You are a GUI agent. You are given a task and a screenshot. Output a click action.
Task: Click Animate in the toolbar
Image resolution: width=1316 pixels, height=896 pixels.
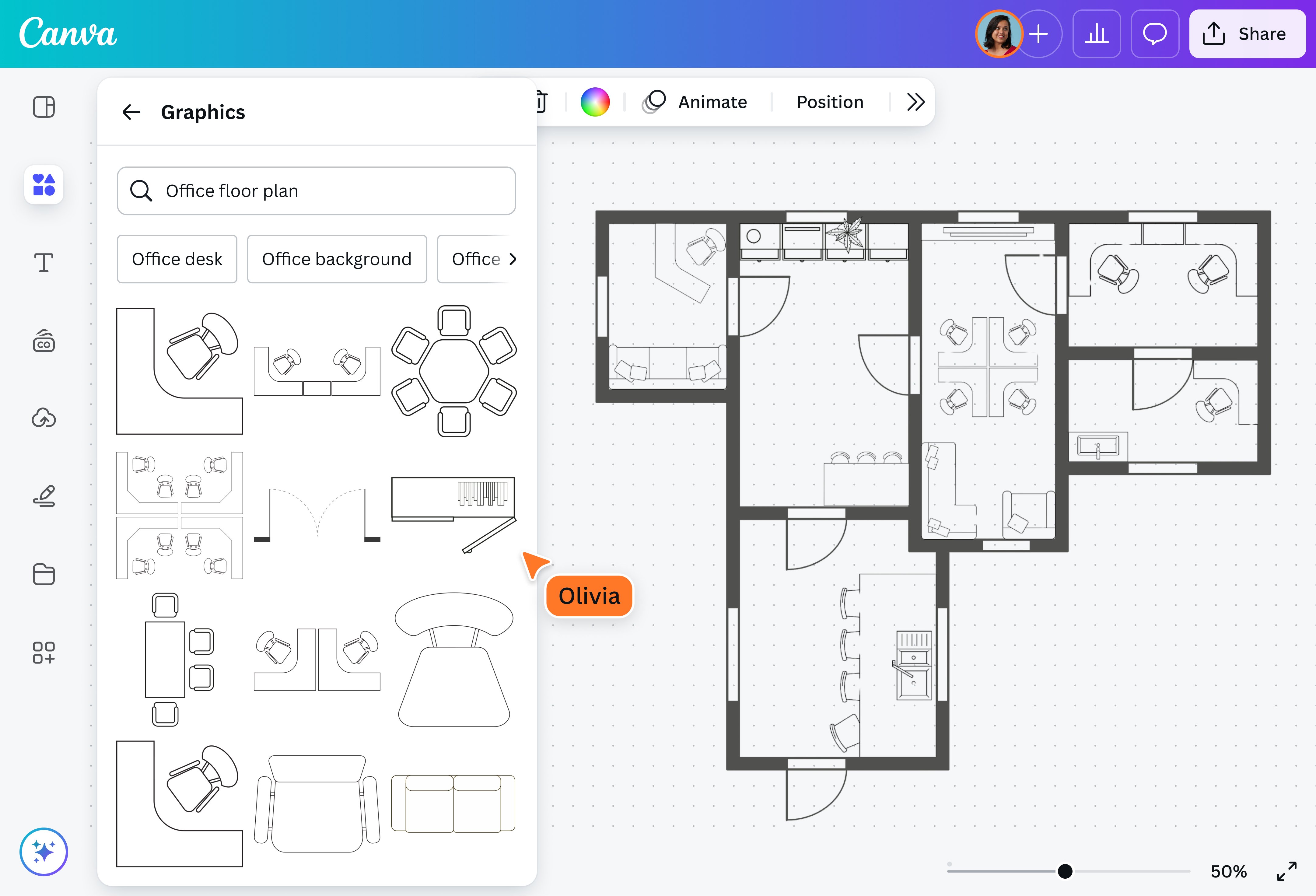(712, 102)
